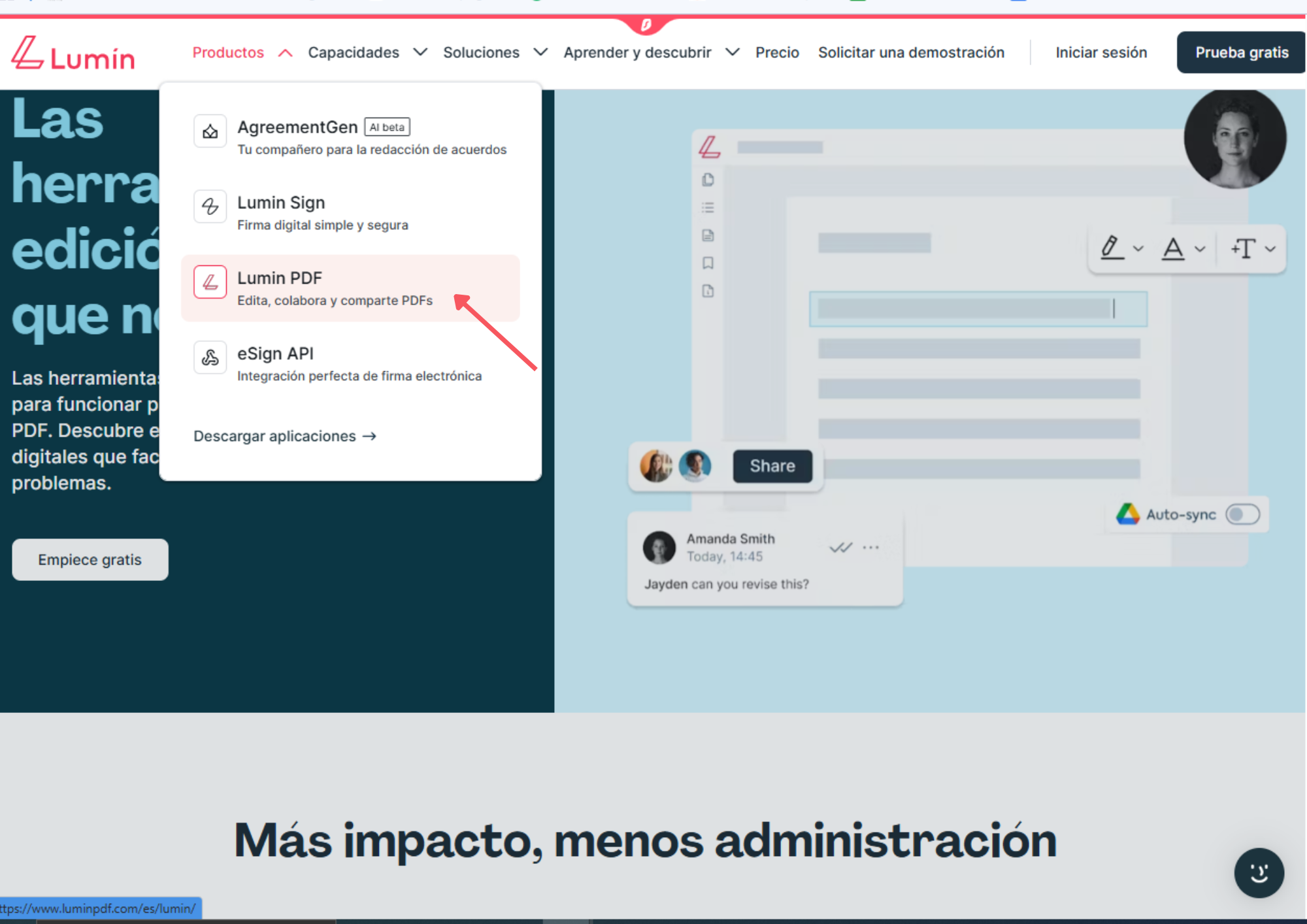The height and width of the screenshot is (924, 1307).
Task: Select the text color A tool
Action: click(1173, 248)
